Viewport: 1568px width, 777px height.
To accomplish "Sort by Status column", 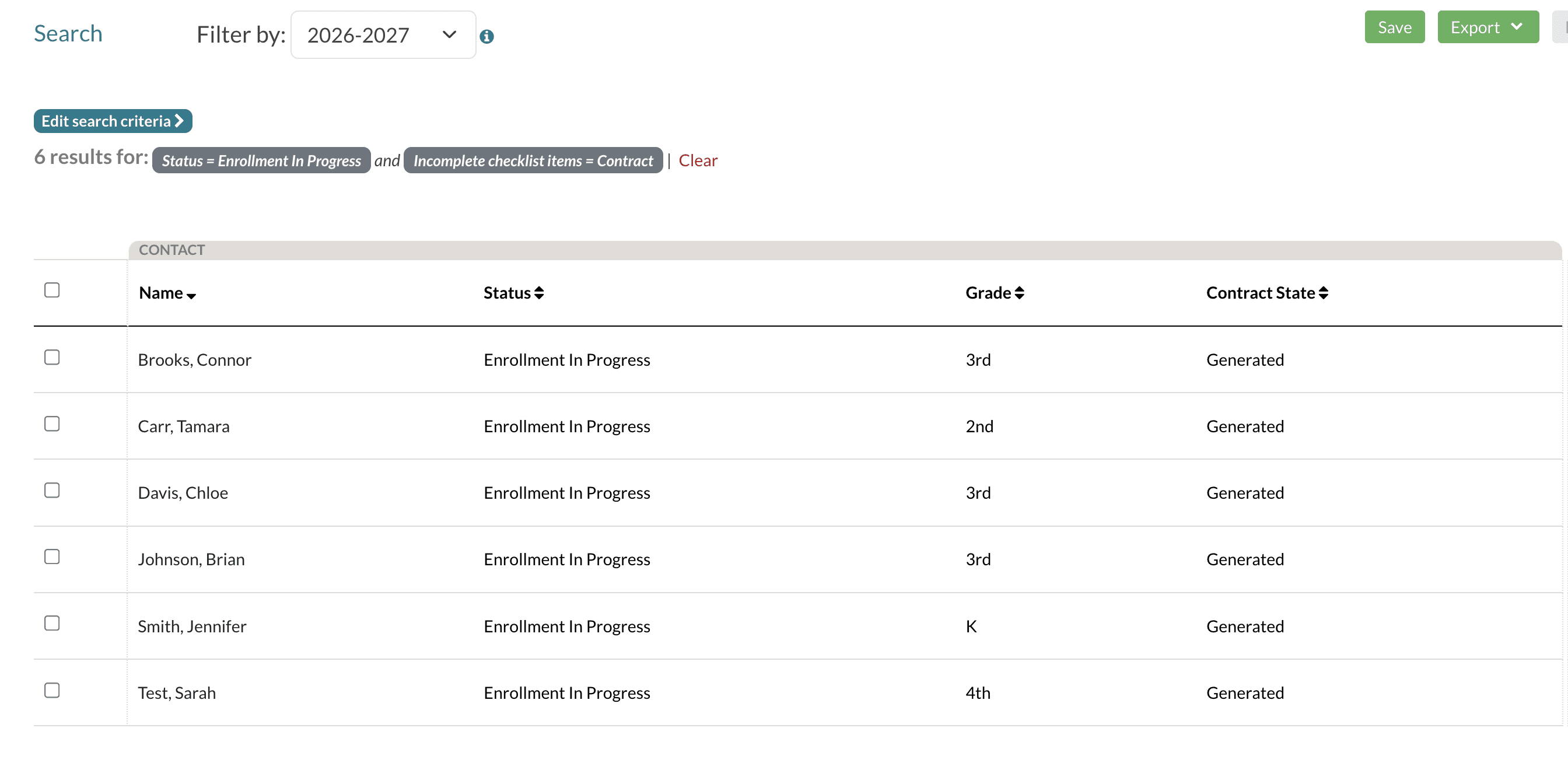I will (x=513, y=293).
